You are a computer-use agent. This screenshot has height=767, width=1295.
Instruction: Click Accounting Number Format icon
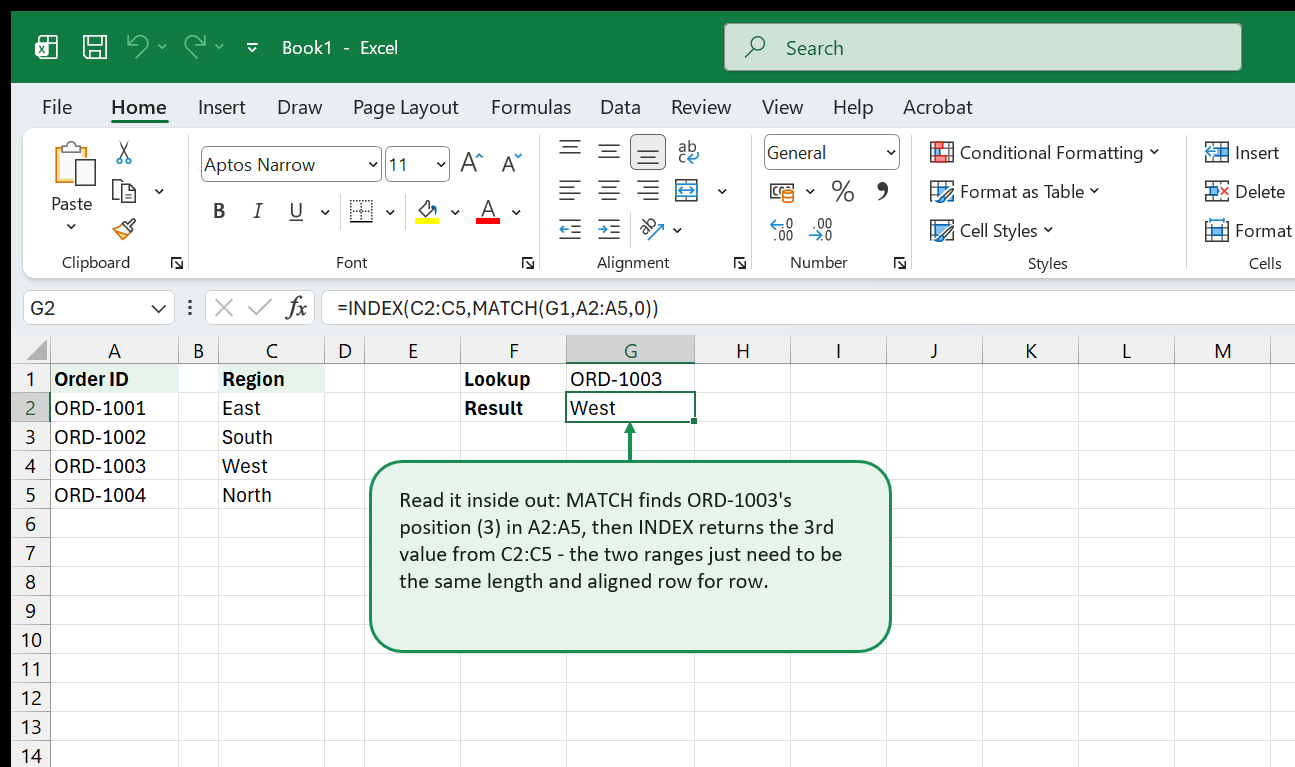point(782,191)
